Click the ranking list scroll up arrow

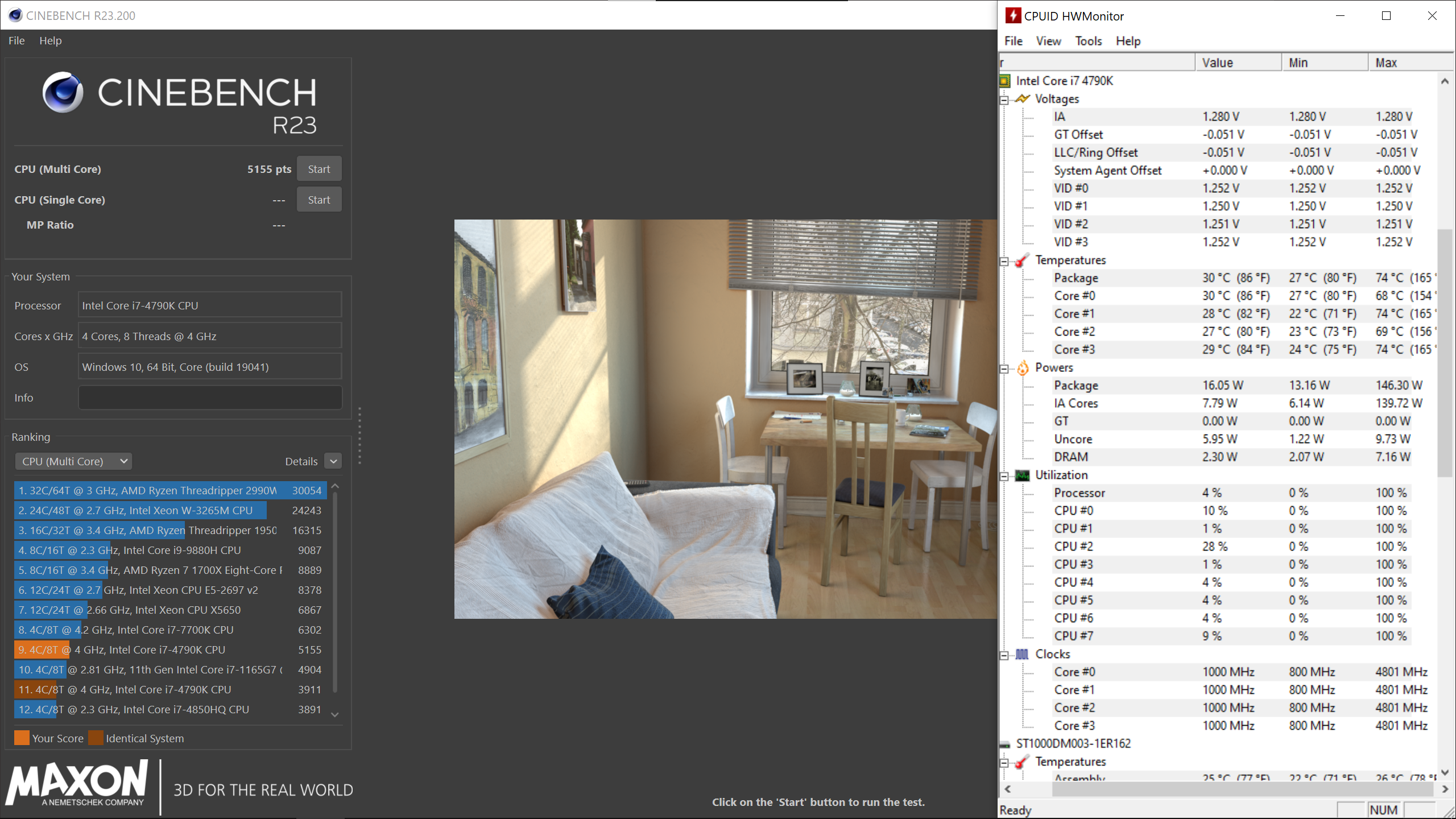coord(335,486)
